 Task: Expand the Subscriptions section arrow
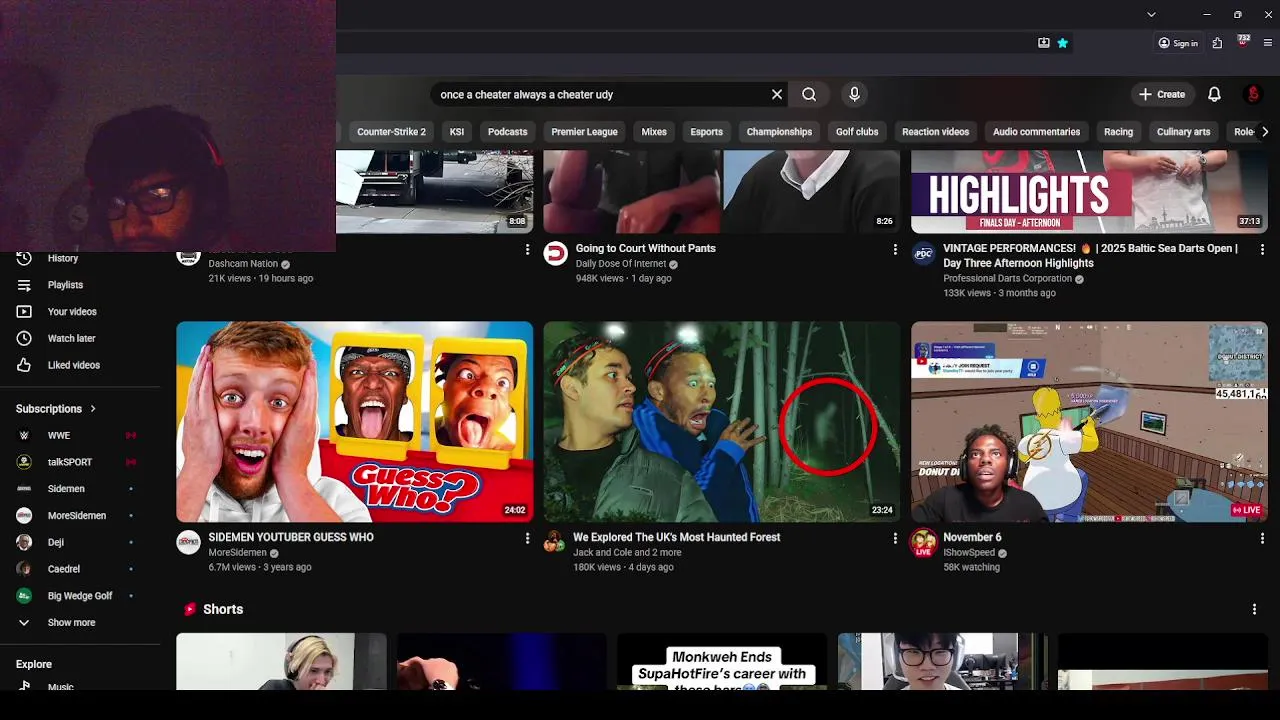93,408
